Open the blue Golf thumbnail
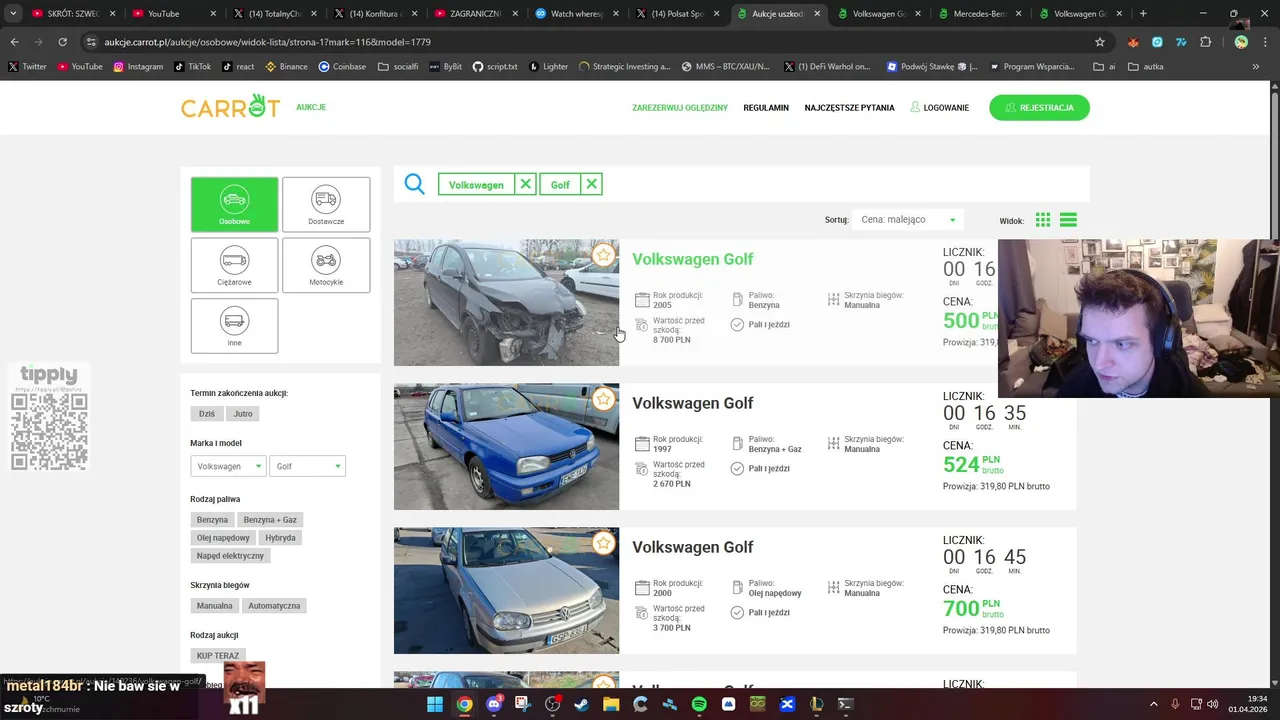Screen dimensions: 1280x720 click(x=506, y=446)
